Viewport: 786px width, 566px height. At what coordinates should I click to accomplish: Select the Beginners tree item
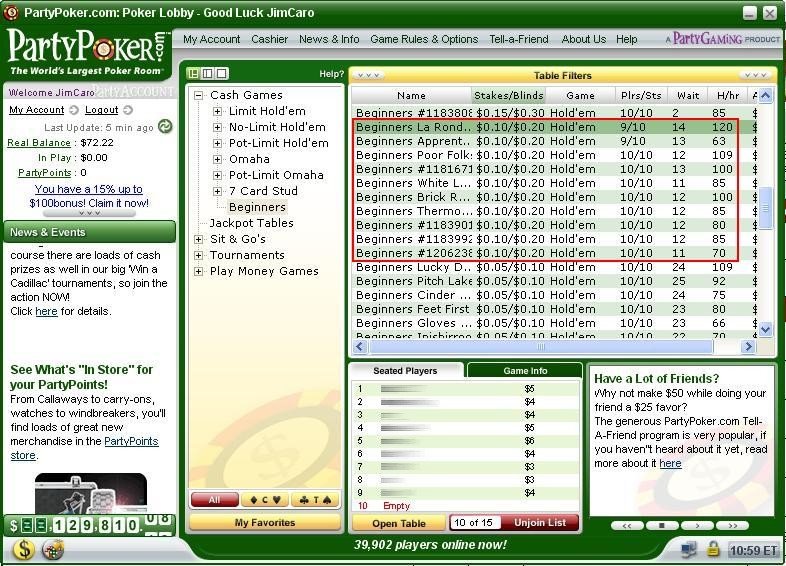coord(257,207)
